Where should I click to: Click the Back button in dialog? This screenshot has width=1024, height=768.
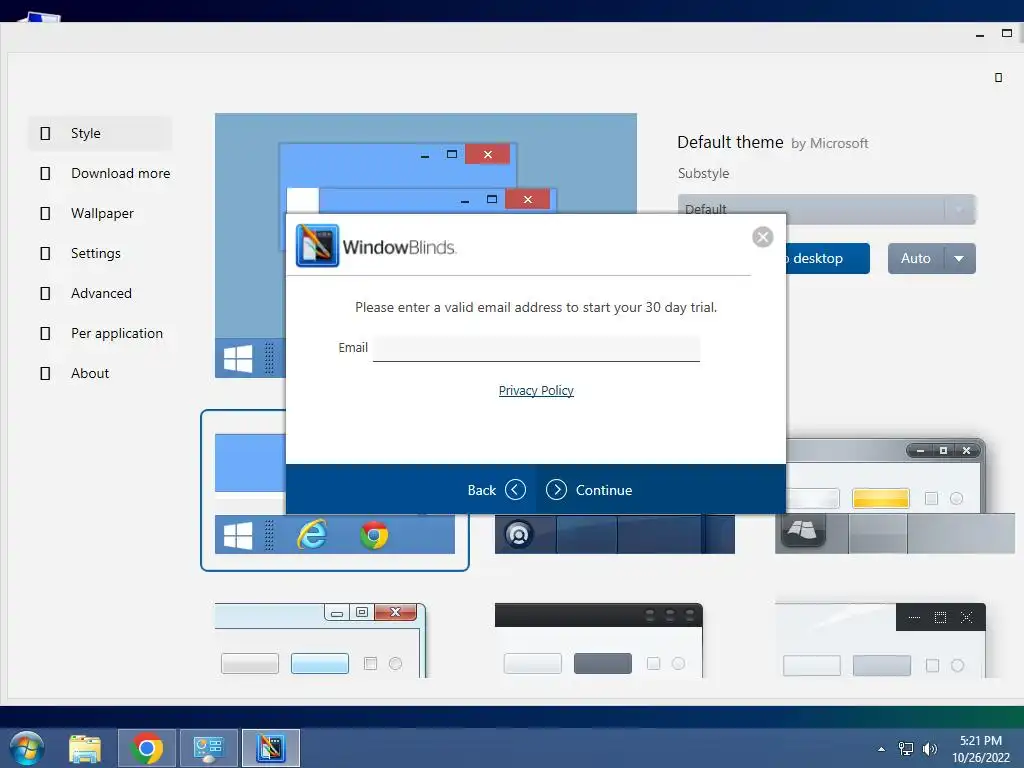(x=496, y=490)
